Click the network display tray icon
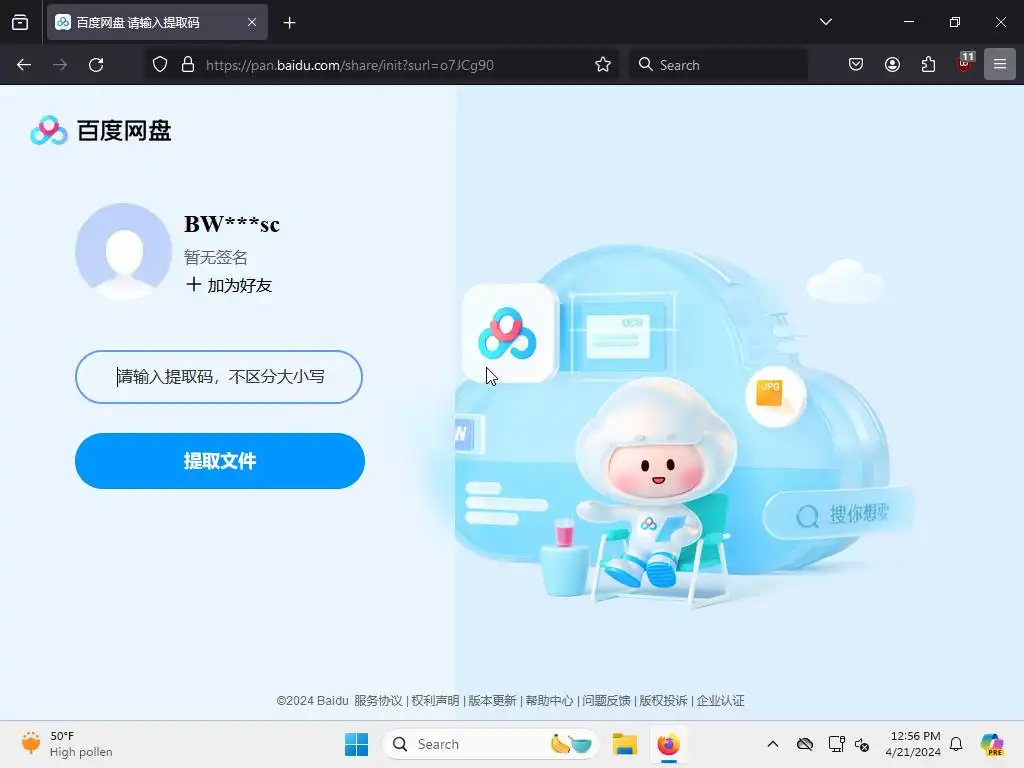The image size is (1024, 768). (837, 744)
